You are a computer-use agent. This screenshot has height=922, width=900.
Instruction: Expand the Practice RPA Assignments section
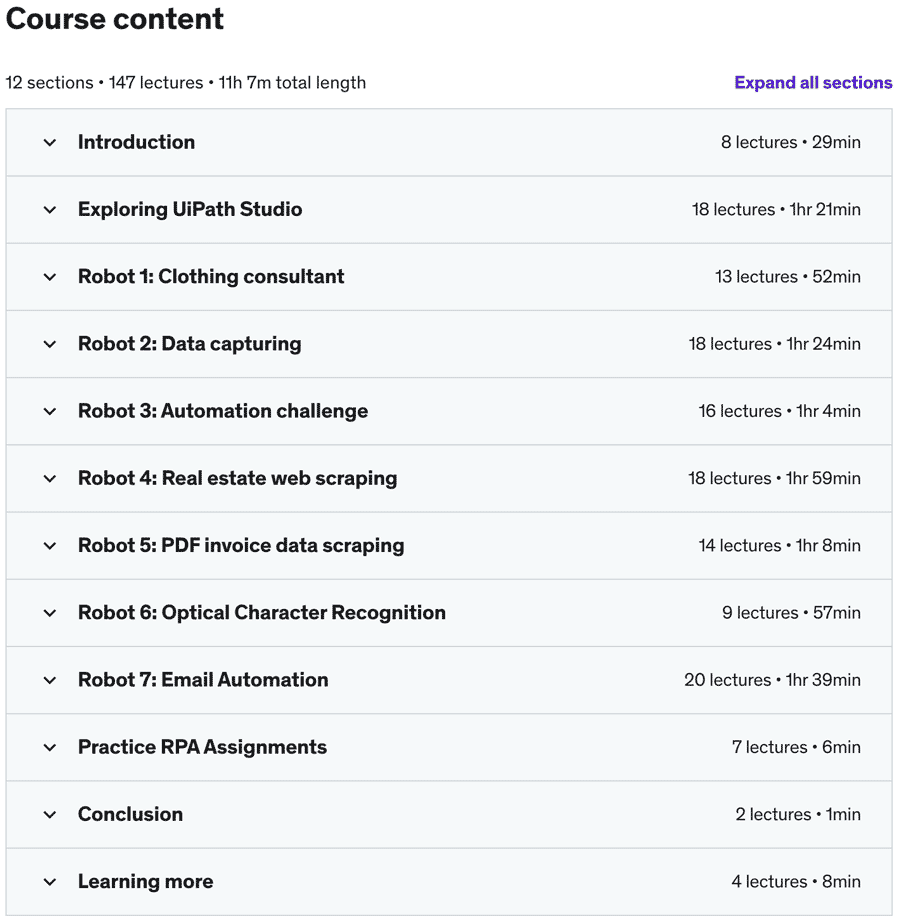pyautogui.click(x=202, y=747)
